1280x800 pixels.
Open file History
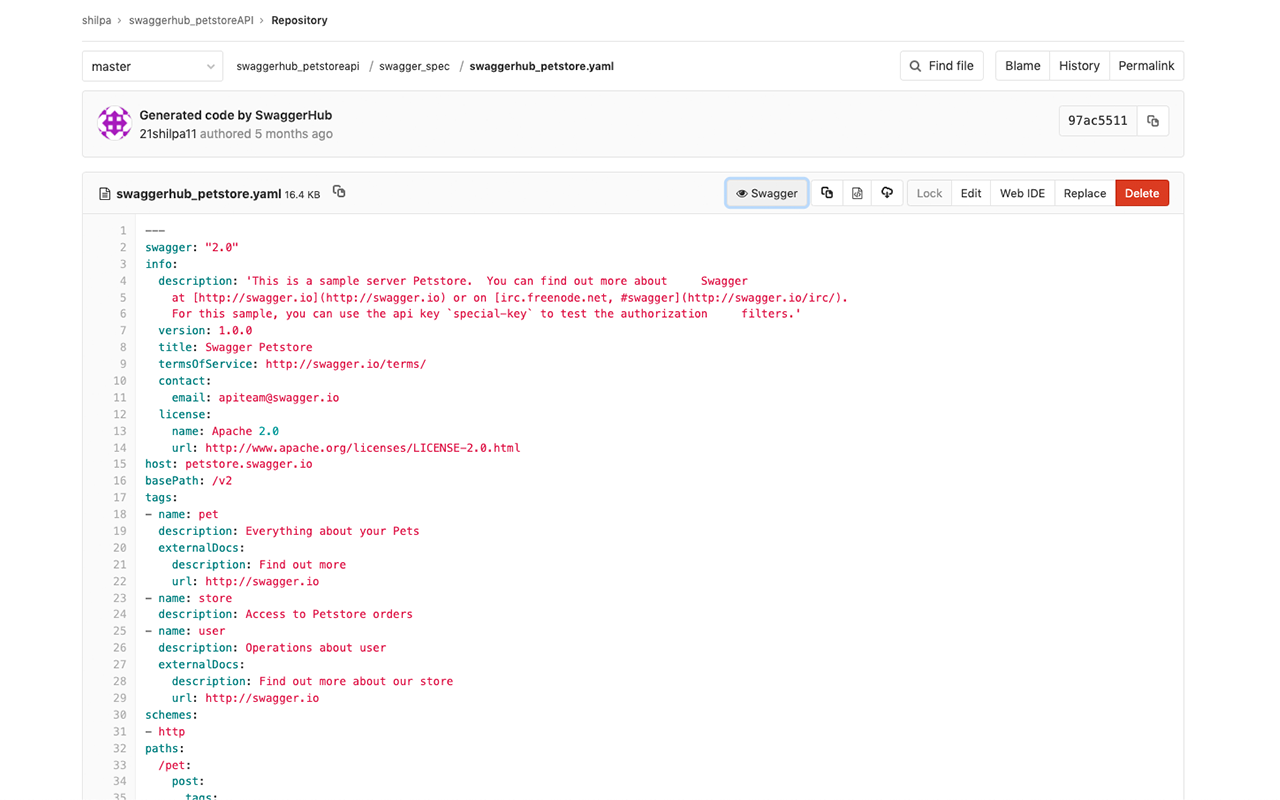coord(1079,66)
